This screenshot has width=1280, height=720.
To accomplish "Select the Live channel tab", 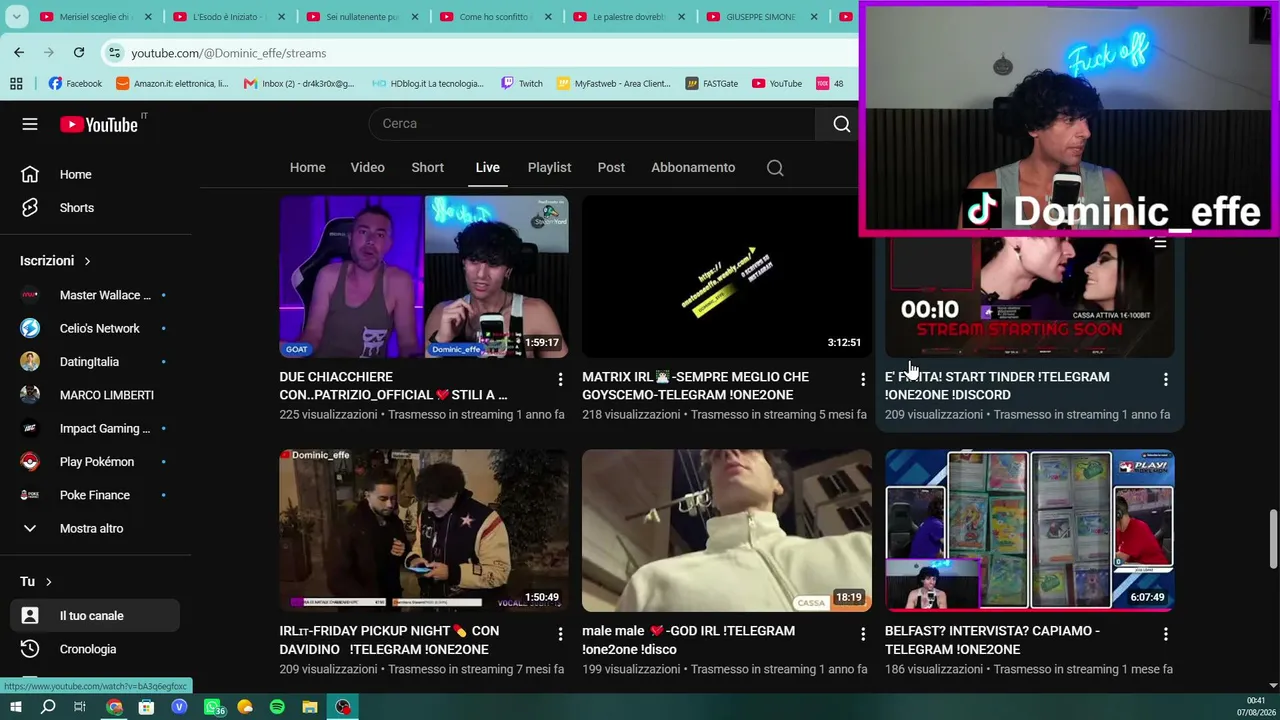I will point(487,168).
